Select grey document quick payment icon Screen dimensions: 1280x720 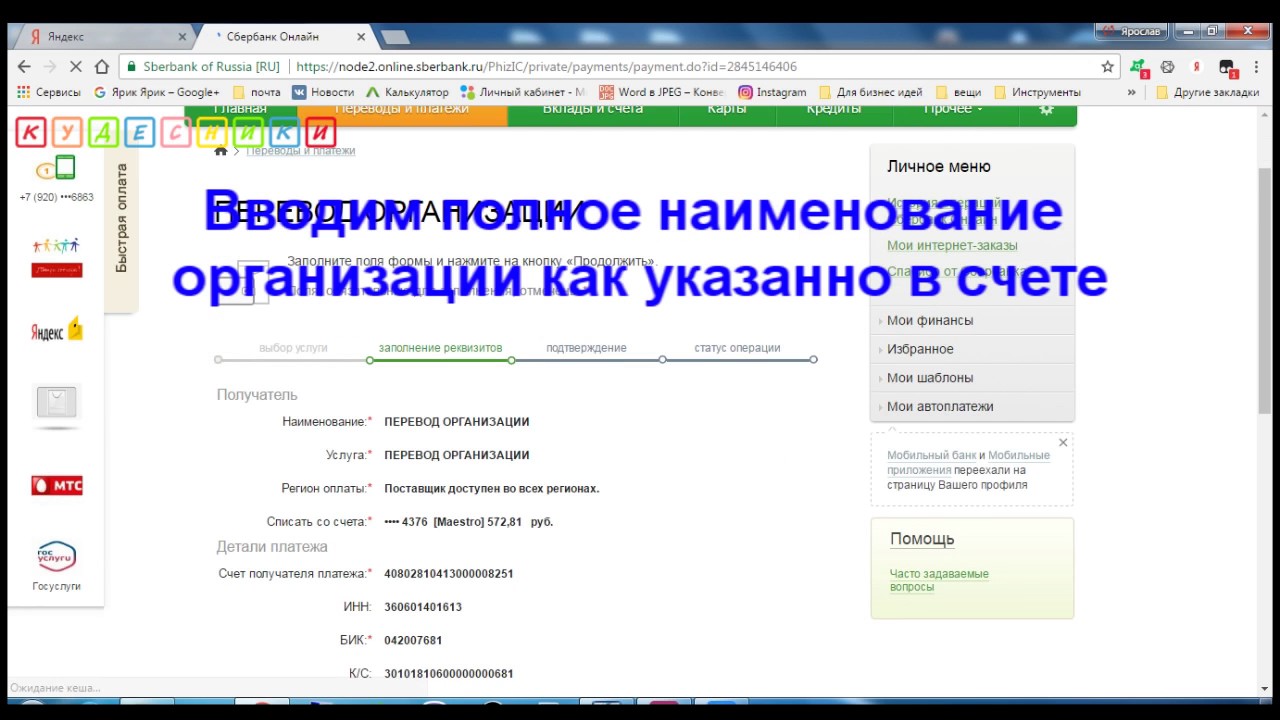[x=56, y=405]
